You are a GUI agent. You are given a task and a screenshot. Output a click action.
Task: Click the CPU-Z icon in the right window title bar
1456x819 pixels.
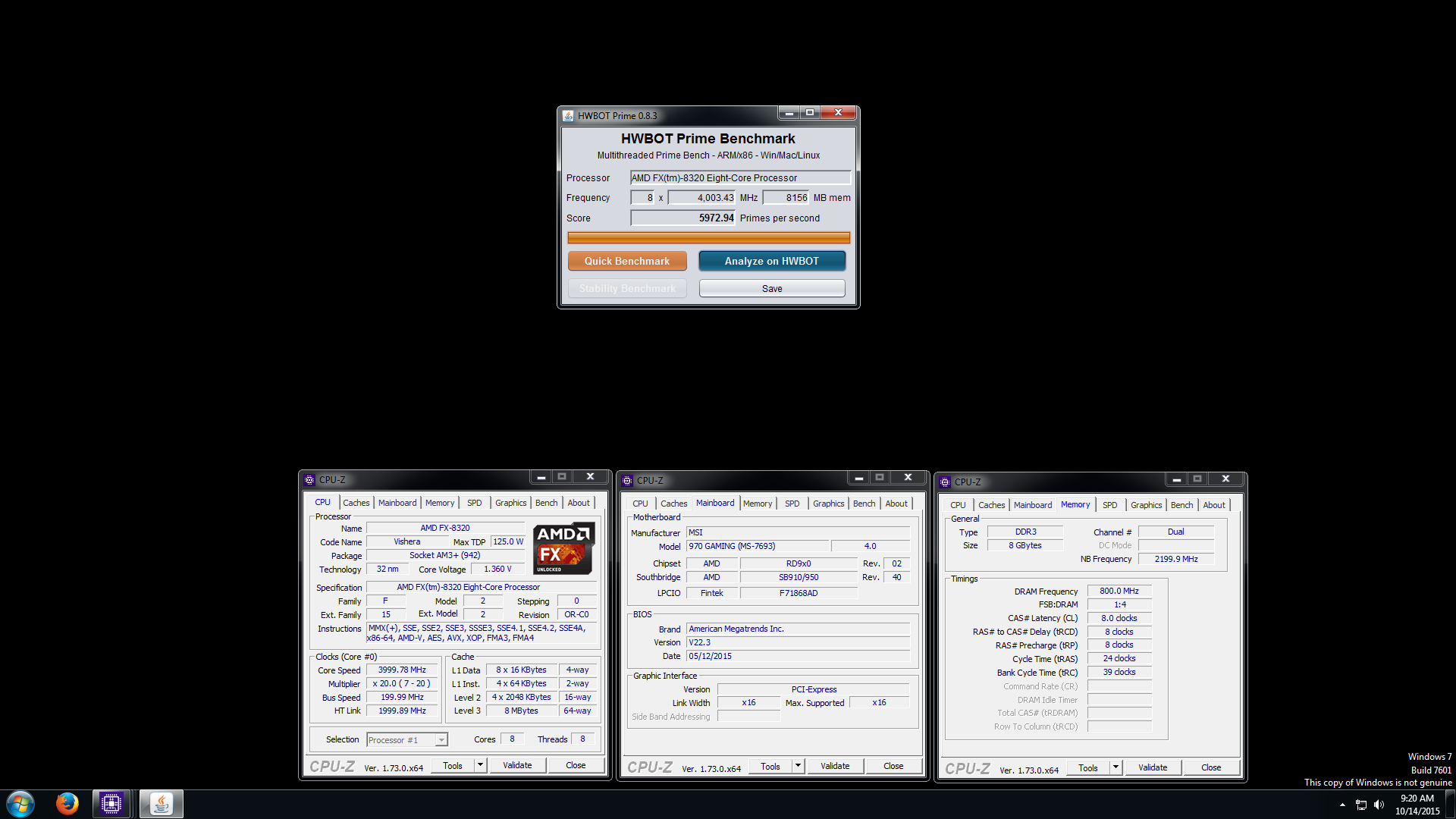tap(945, 482)
